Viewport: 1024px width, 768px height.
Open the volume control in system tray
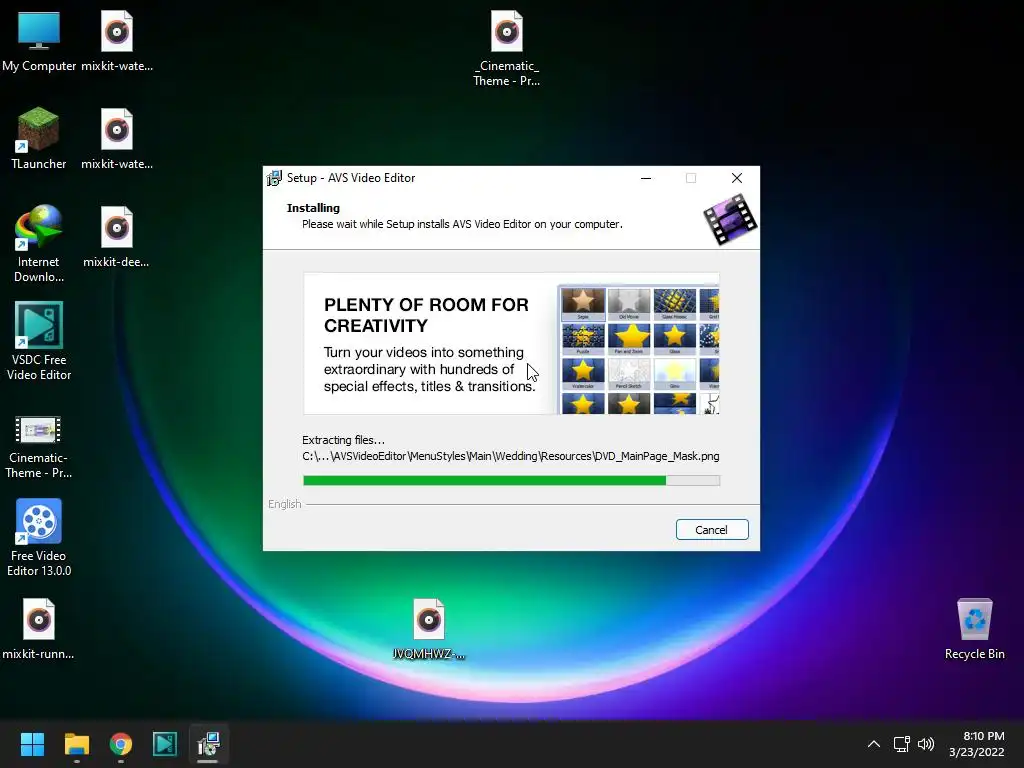point(926,744)
